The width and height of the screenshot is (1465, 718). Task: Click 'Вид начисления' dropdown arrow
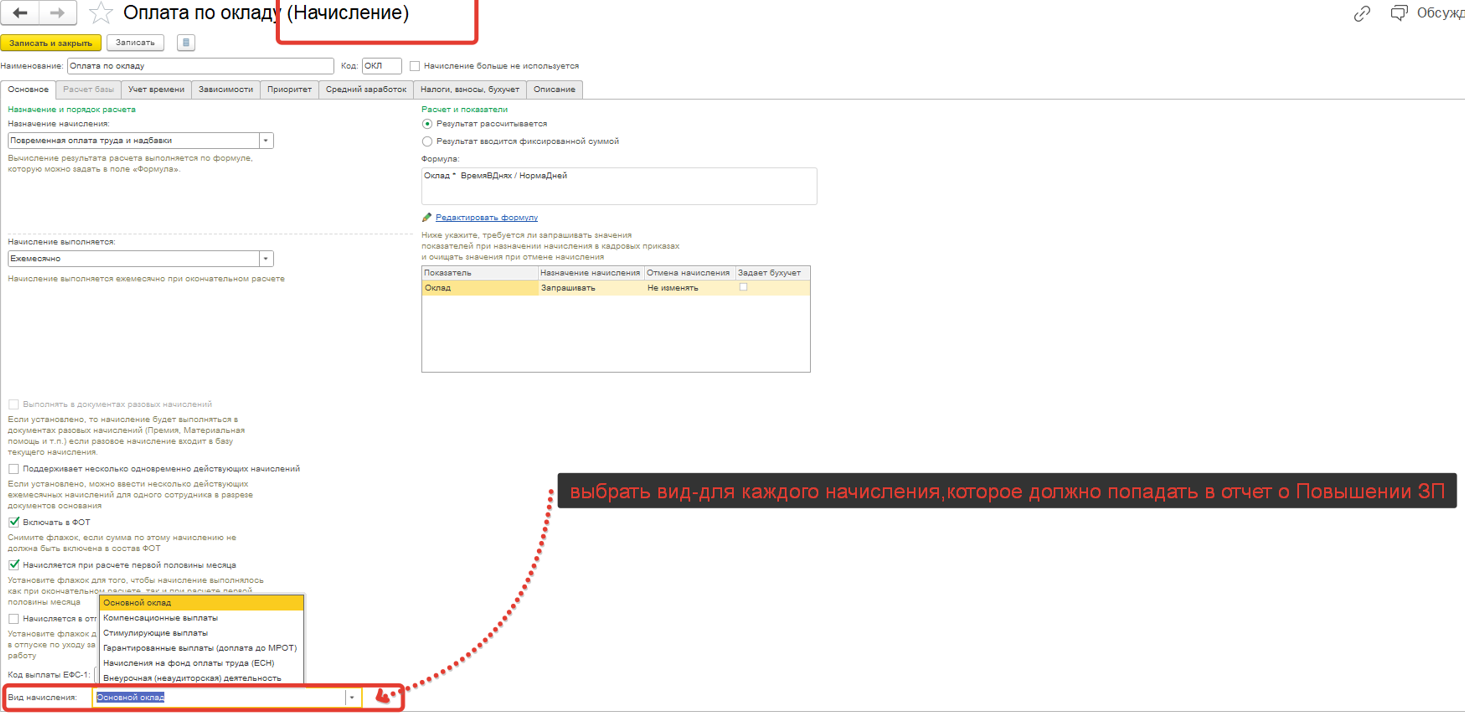point(352,697)
